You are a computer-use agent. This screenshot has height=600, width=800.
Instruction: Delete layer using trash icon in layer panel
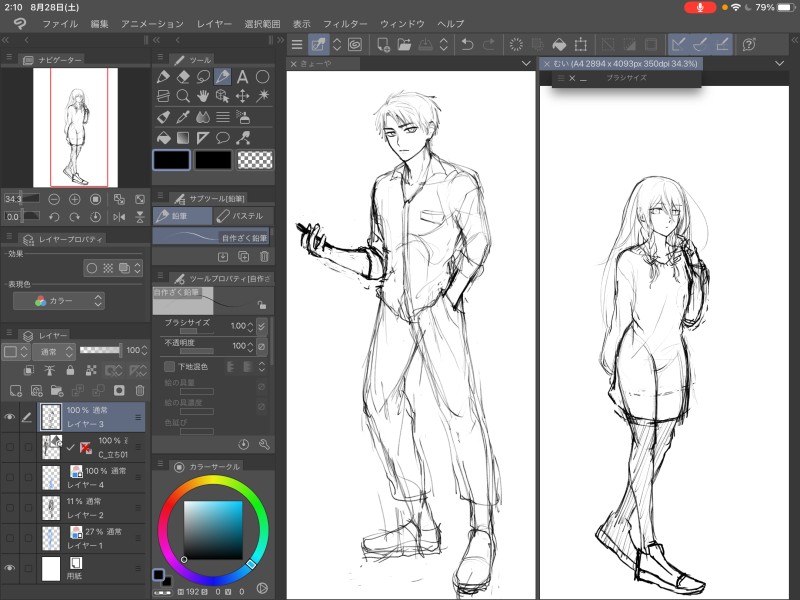coord(139,390)
